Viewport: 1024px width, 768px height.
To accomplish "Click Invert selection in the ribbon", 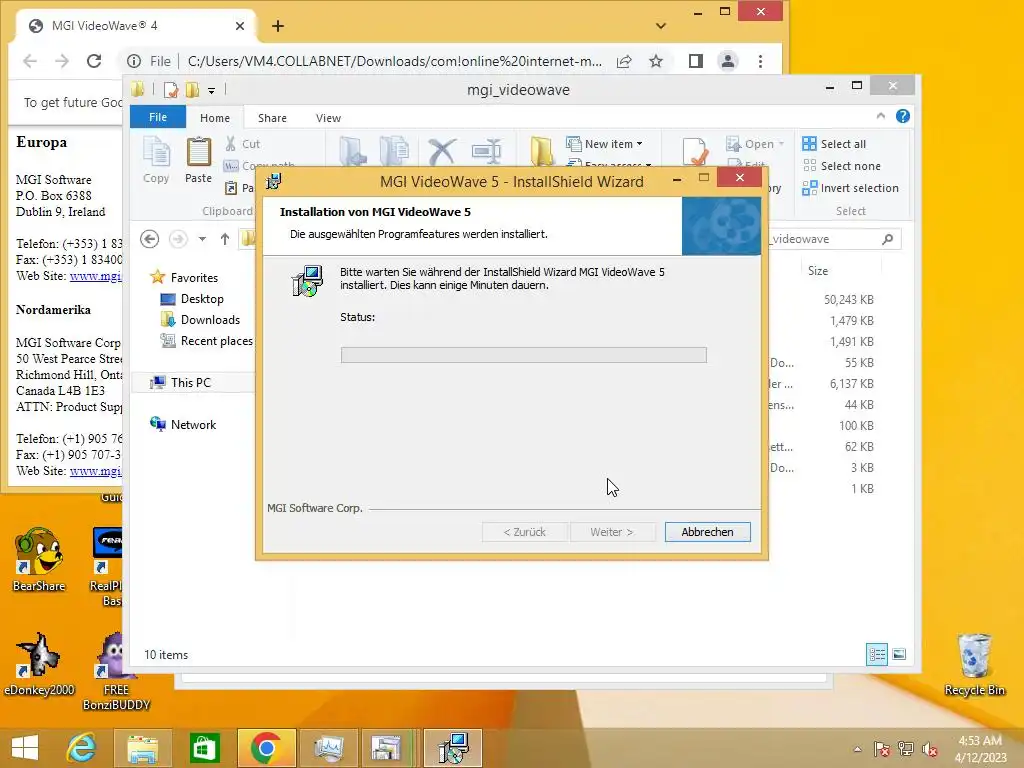I will (x=851, y=188).
